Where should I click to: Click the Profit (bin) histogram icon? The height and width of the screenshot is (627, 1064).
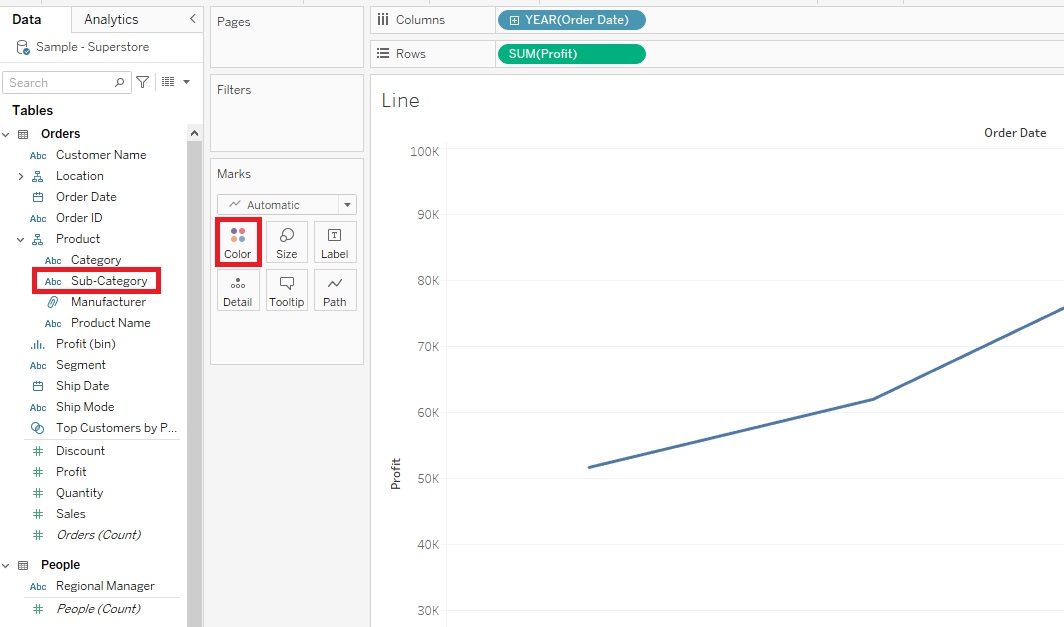pyautogui.click(x=38, y=344)
